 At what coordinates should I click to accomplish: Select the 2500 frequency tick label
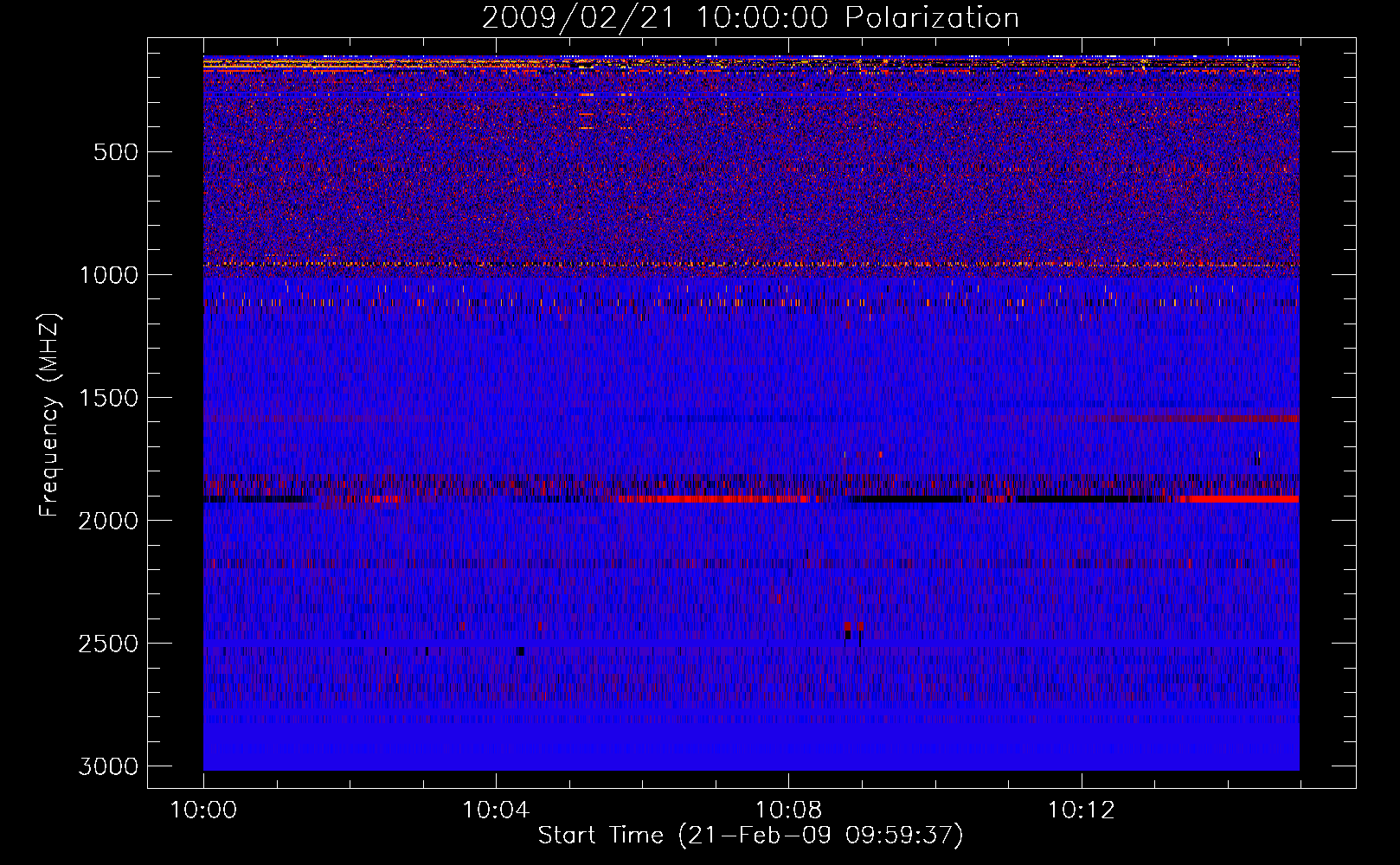pos(108,644)
